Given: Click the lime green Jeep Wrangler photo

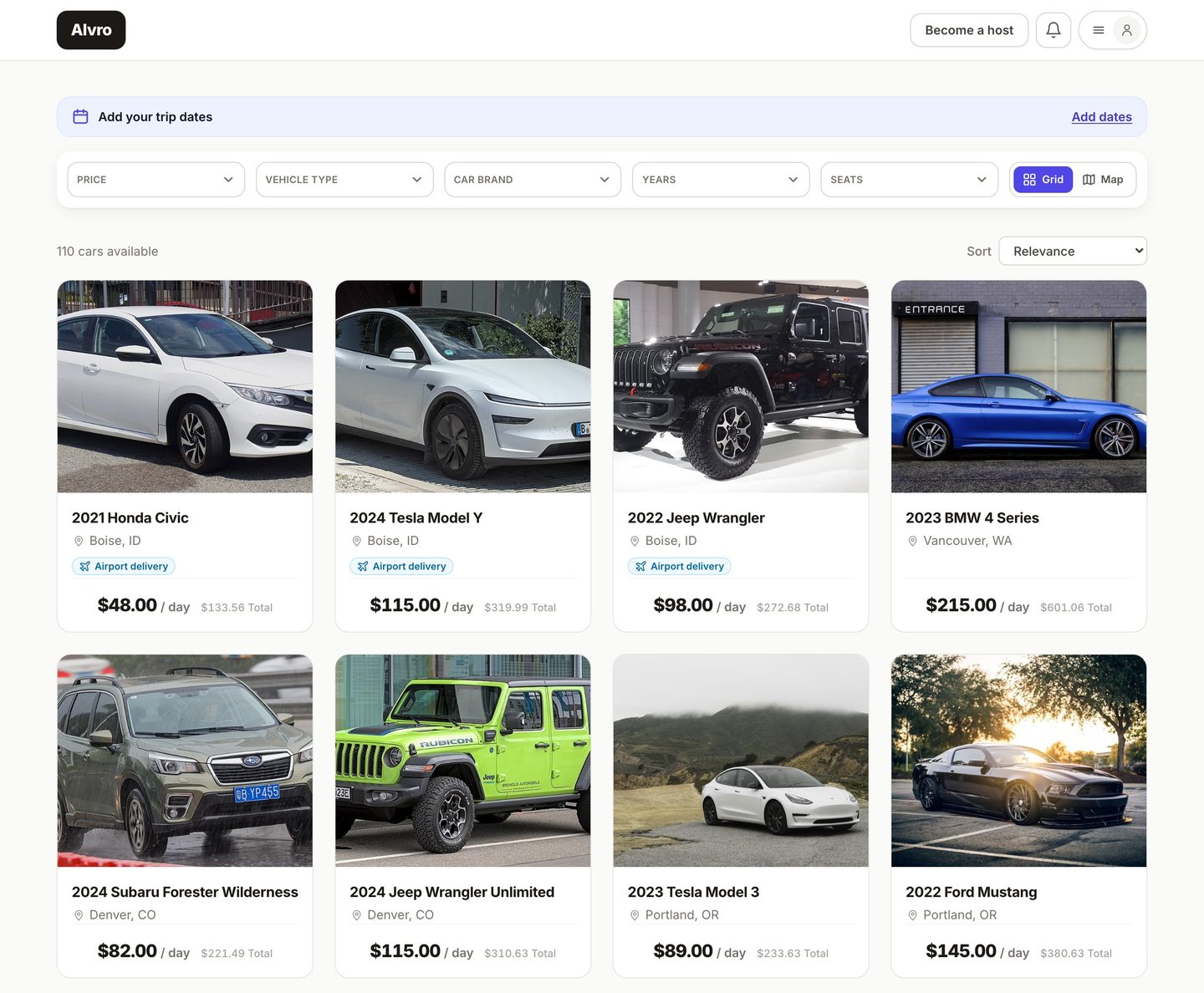Looking at the screenshot, I should 462,761.
